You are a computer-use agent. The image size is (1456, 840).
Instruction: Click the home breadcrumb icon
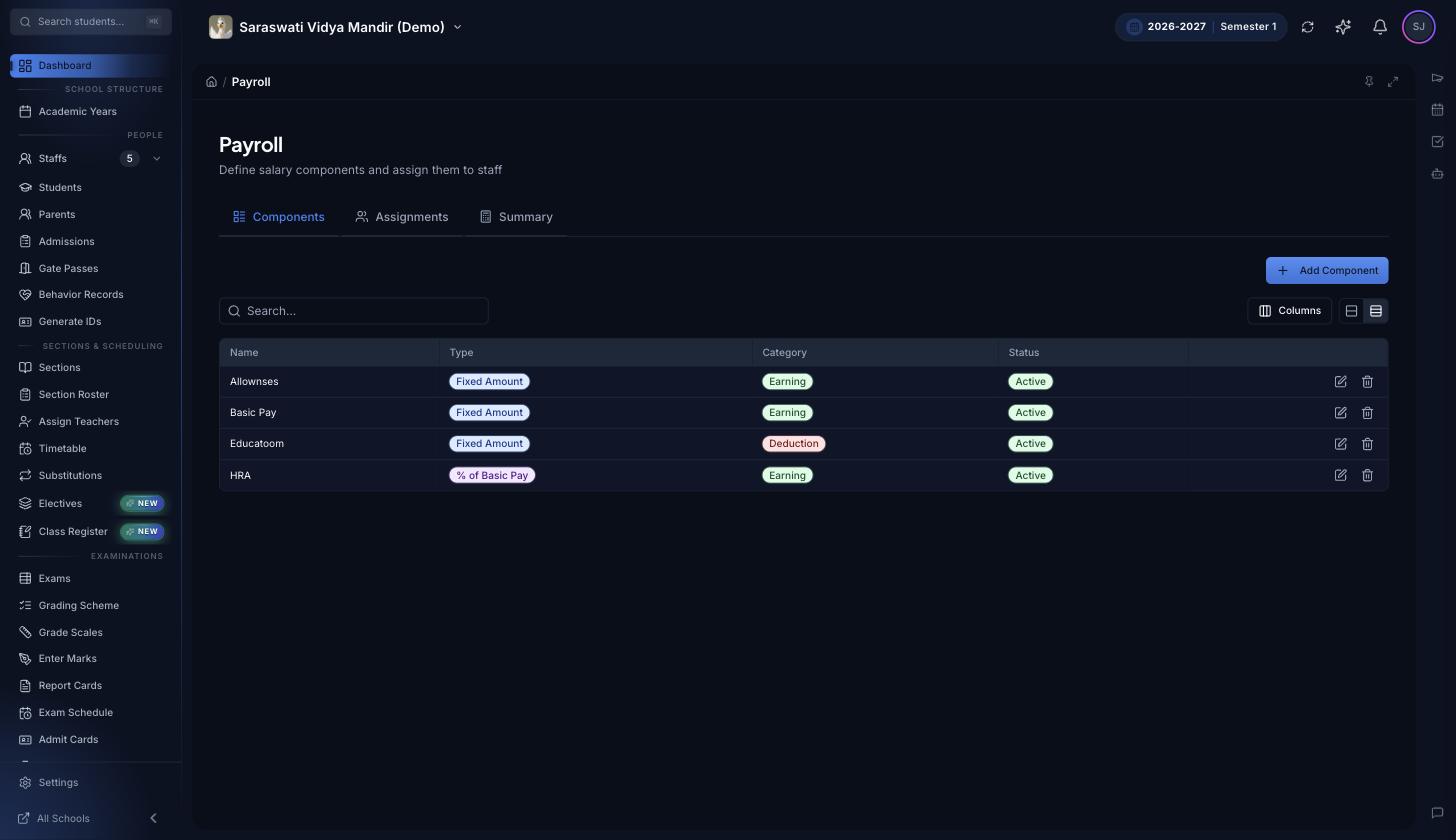211,82
